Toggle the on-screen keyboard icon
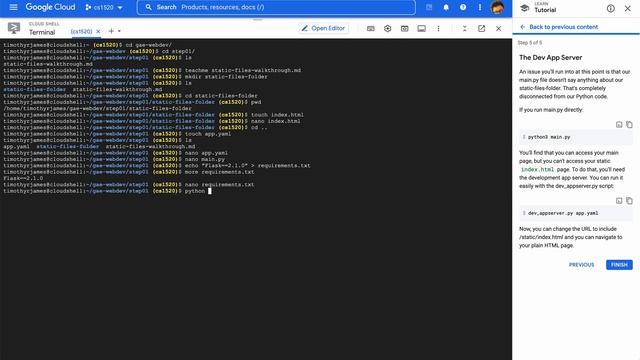Image resolution: width=640 pixels, height=360 pixels. (371, 29)
